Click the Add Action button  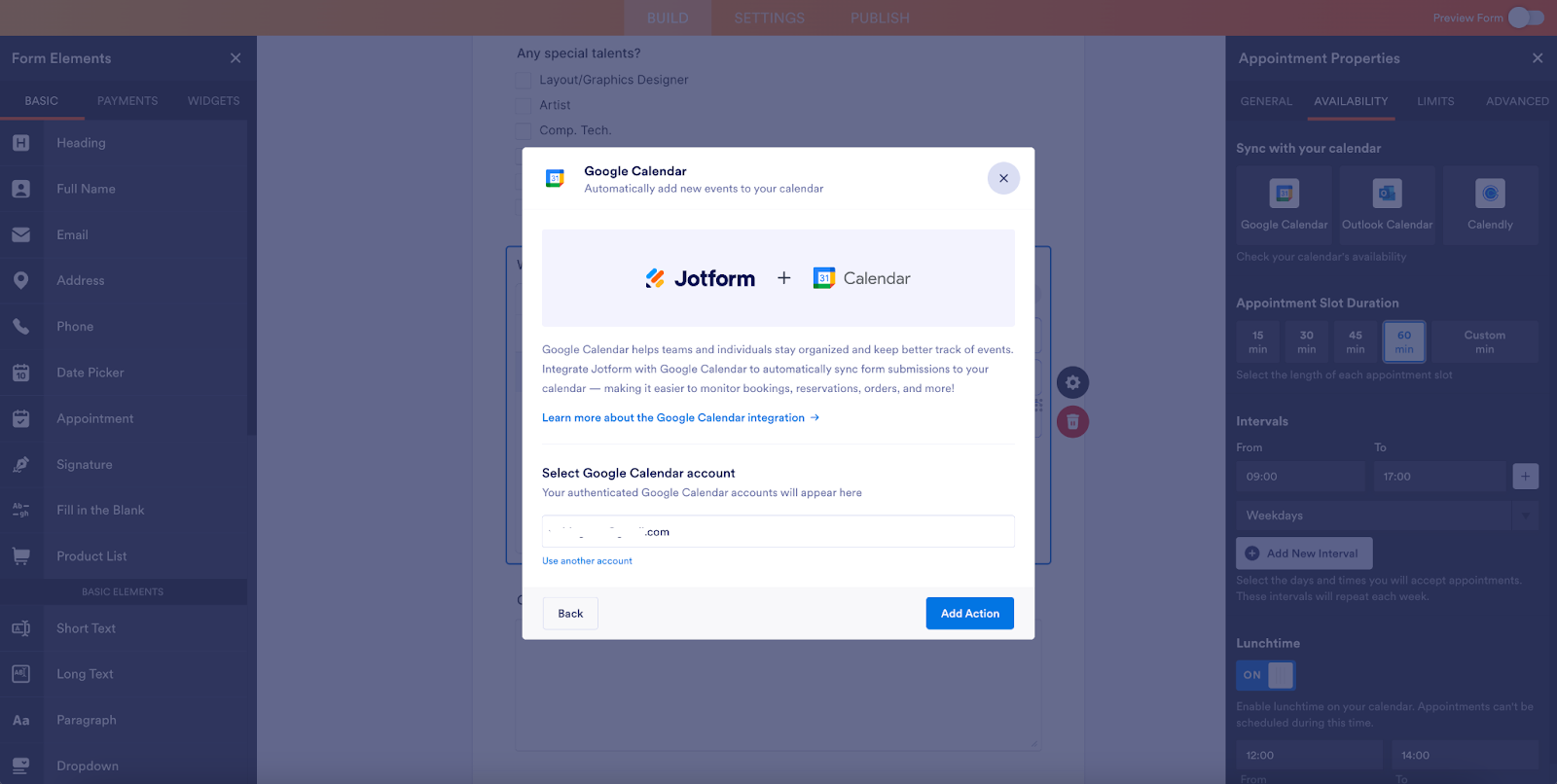click(x=970, y=614)
